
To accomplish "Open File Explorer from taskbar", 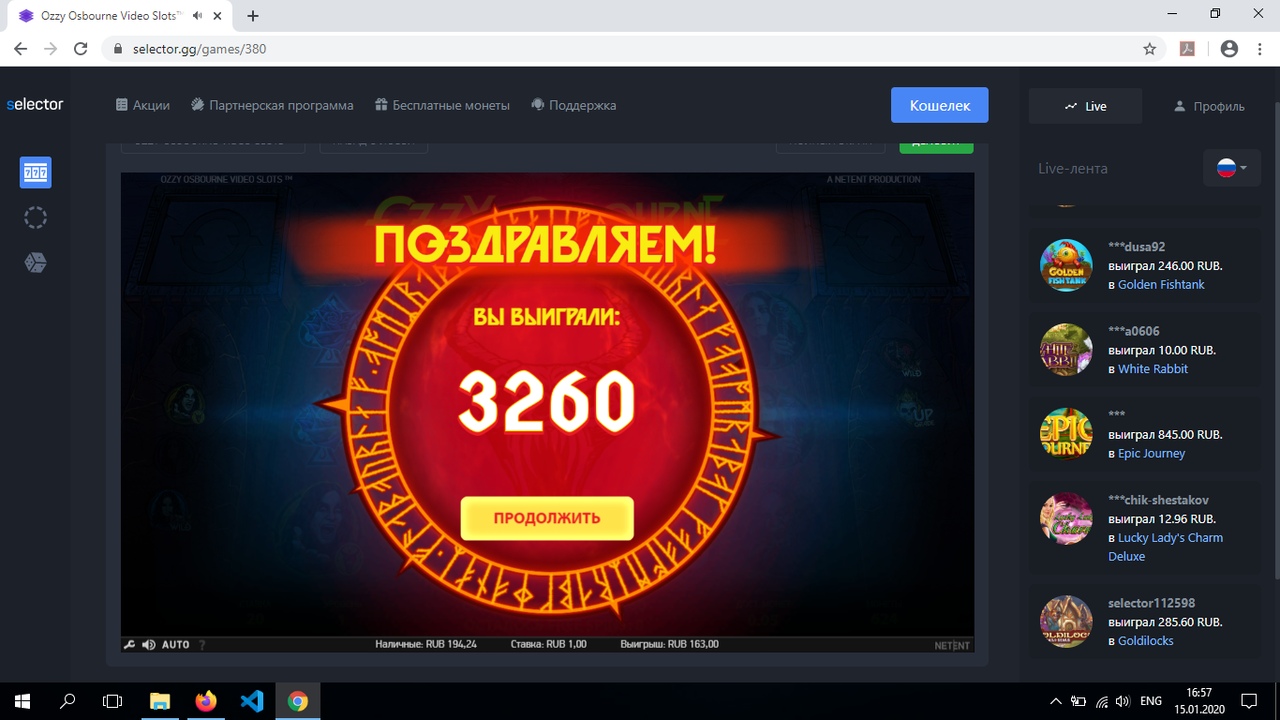I will point(160,701).
